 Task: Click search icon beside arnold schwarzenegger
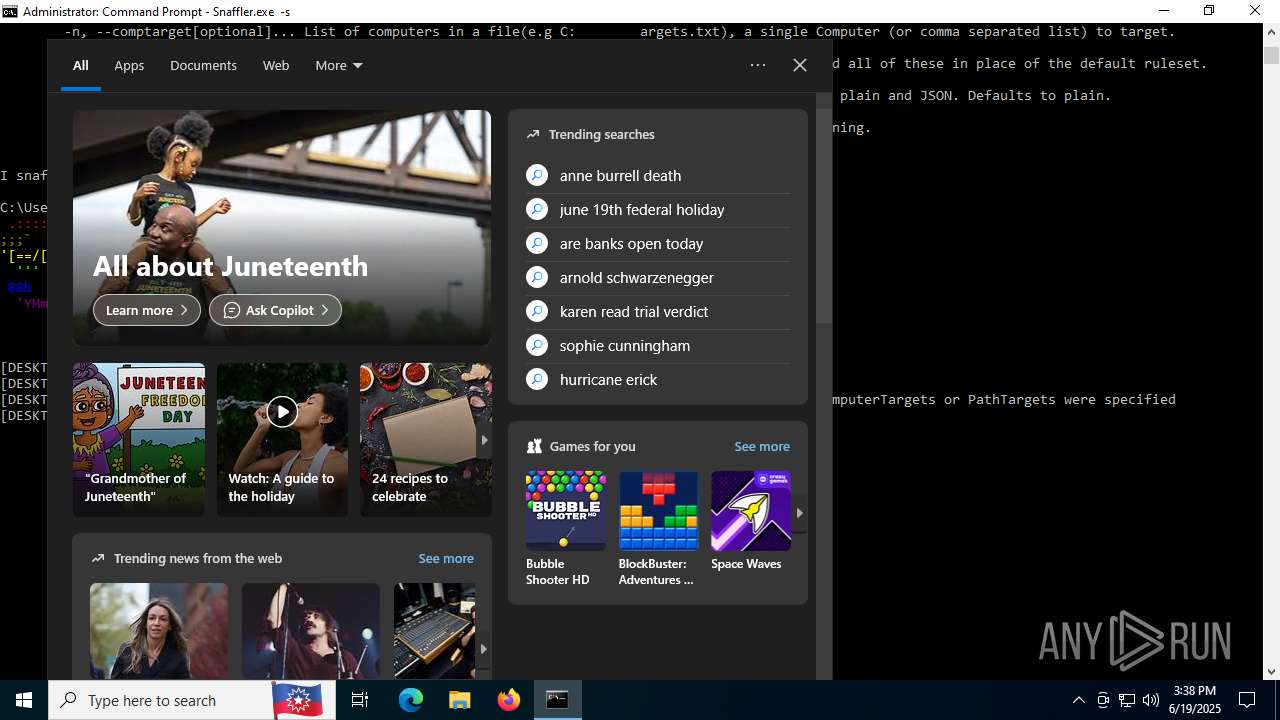[x=537, y=277]
